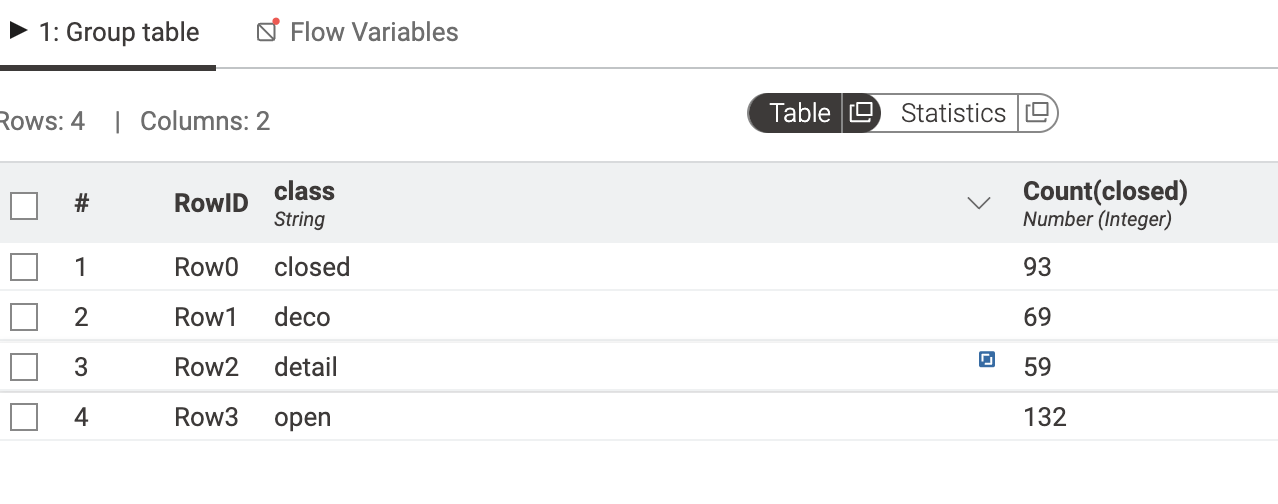Check the box for Row1 deco
Viewport: 1278px width, 504px height.
[x=24, y=317]
